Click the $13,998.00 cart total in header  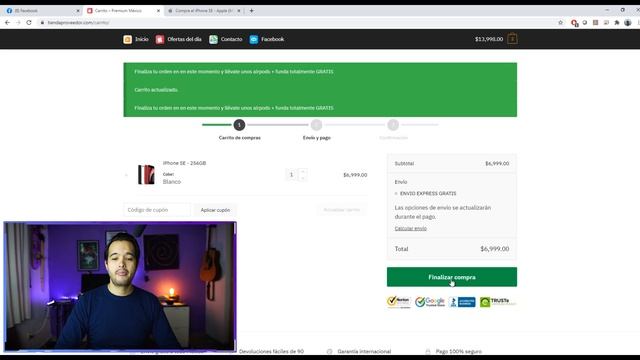489,39
